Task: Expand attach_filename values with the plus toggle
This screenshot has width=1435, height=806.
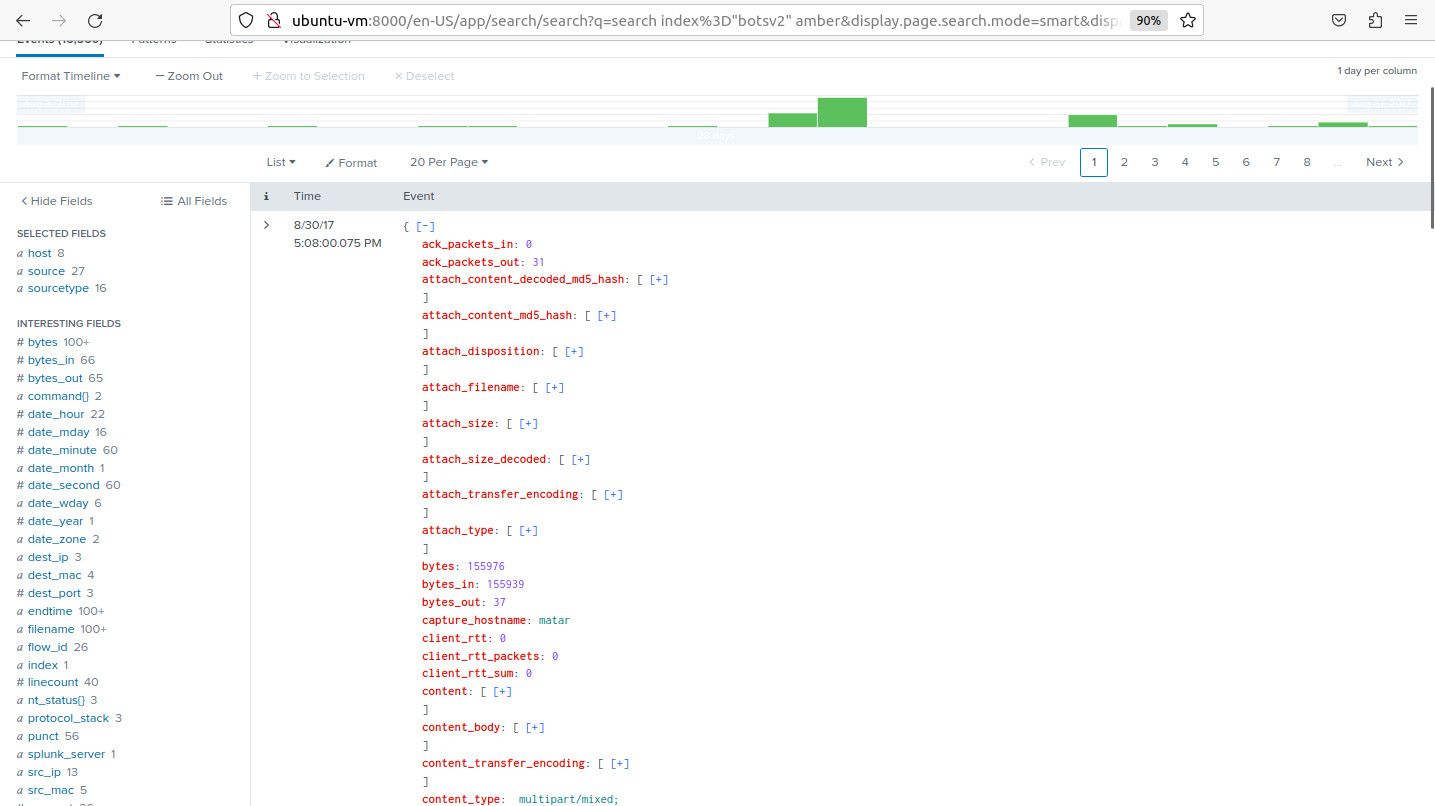Action: (554, 387)
